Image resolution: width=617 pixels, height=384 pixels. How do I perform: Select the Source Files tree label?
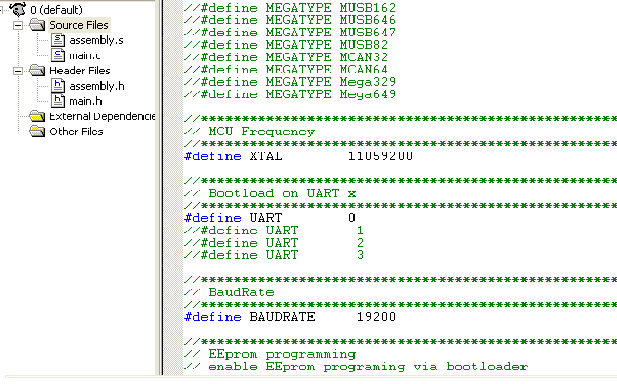[79, 25]
